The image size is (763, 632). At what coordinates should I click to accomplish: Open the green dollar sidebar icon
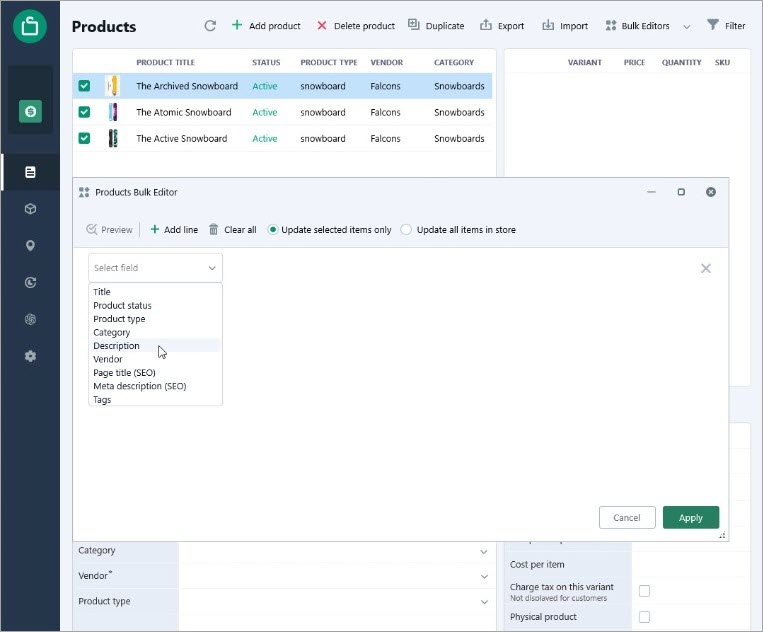pos(30,111)
